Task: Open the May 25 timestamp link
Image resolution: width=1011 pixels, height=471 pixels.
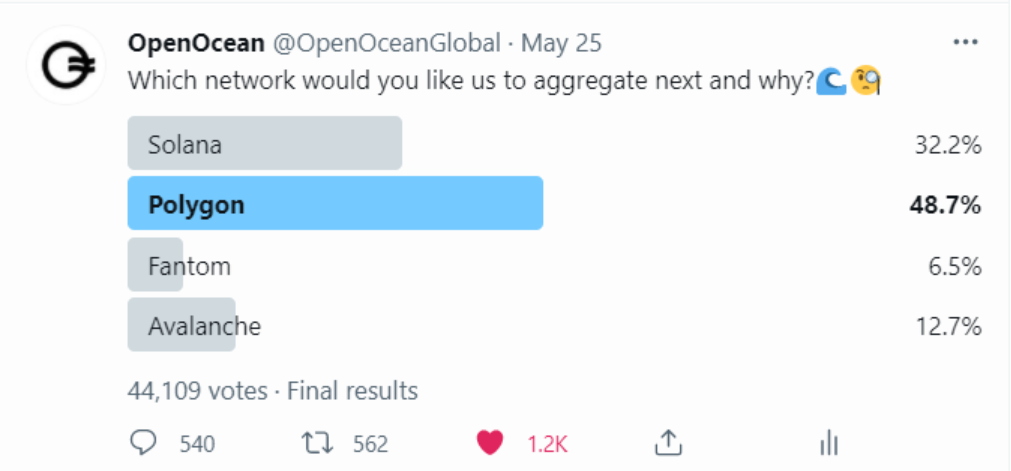Action: [561, 43]
